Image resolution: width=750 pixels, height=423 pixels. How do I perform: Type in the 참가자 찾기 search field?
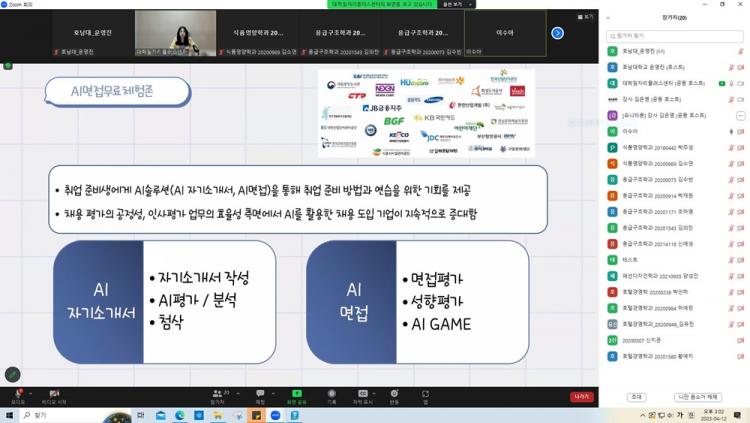pyautogui.click(x=675, y=34)
